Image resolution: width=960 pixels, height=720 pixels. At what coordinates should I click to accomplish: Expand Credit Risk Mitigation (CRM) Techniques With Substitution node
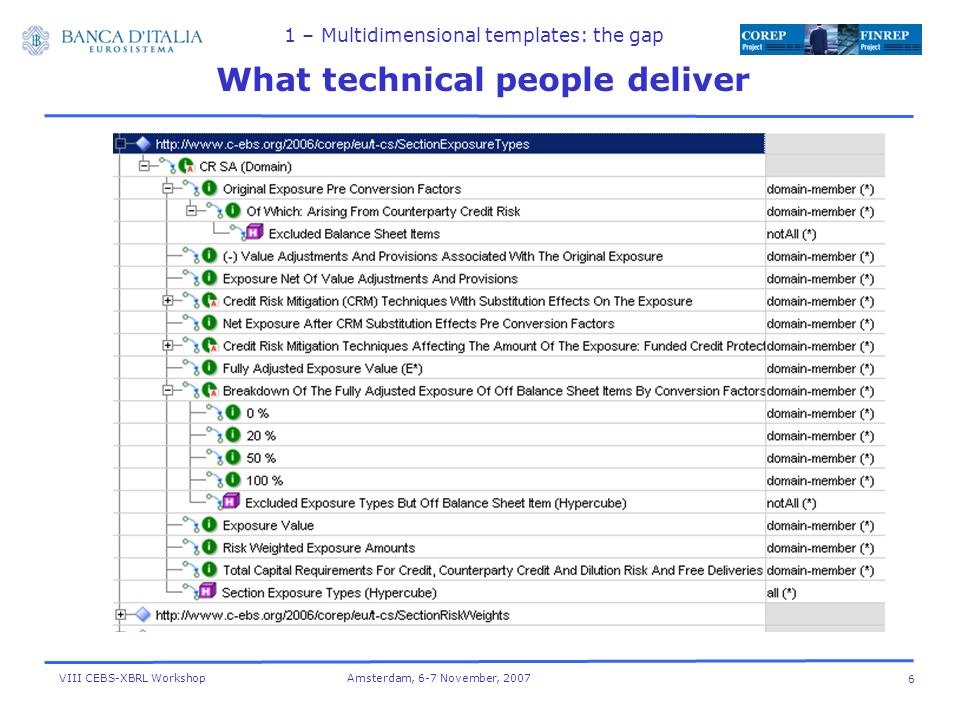[x=167, y=301]
